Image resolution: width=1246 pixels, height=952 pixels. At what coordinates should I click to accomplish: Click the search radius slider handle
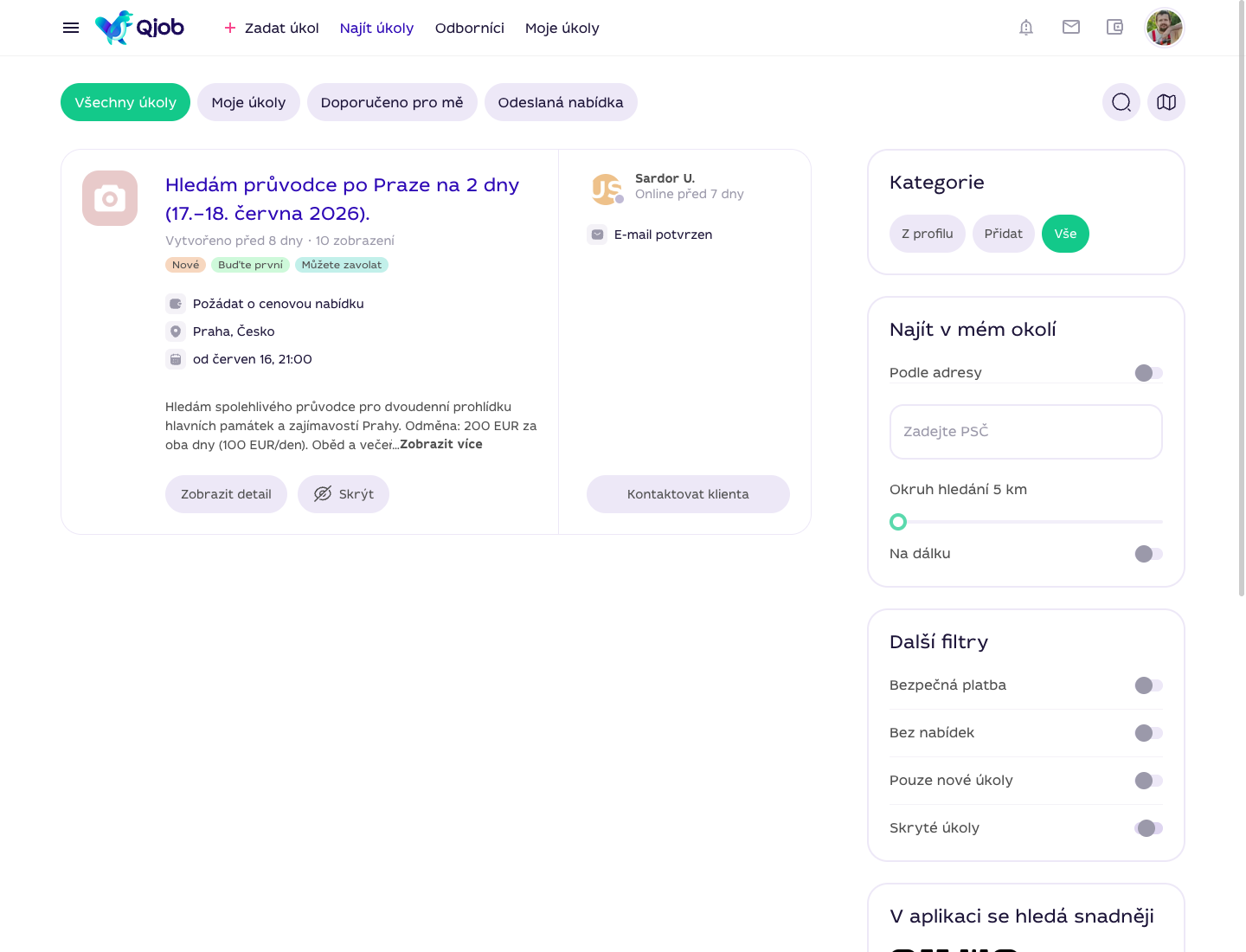point(898,522)
